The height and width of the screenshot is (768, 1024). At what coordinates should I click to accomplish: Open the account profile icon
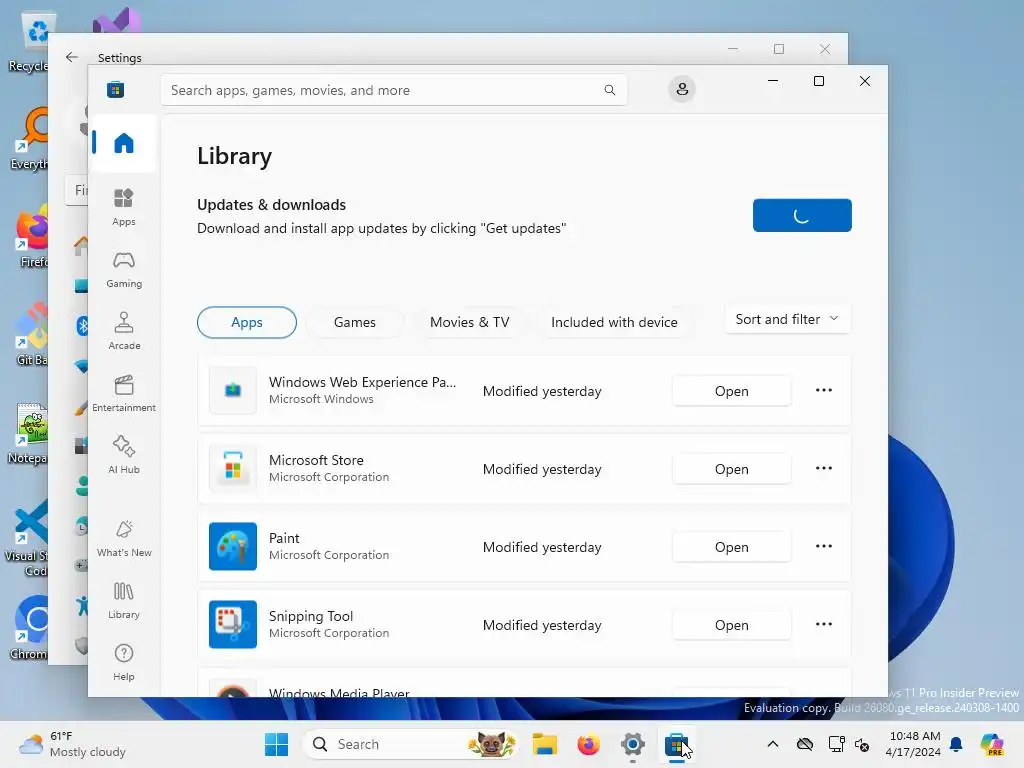682,89
